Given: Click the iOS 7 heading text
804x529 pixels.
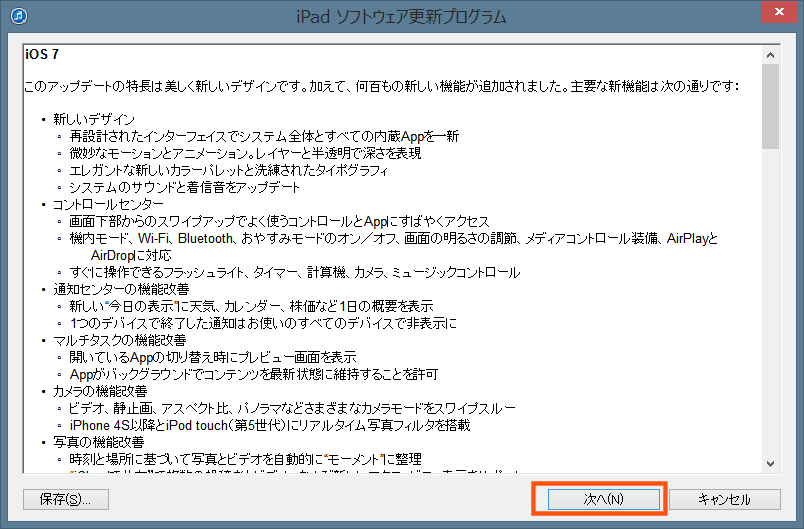Looking at the screenshot, I should pos(42,55).
